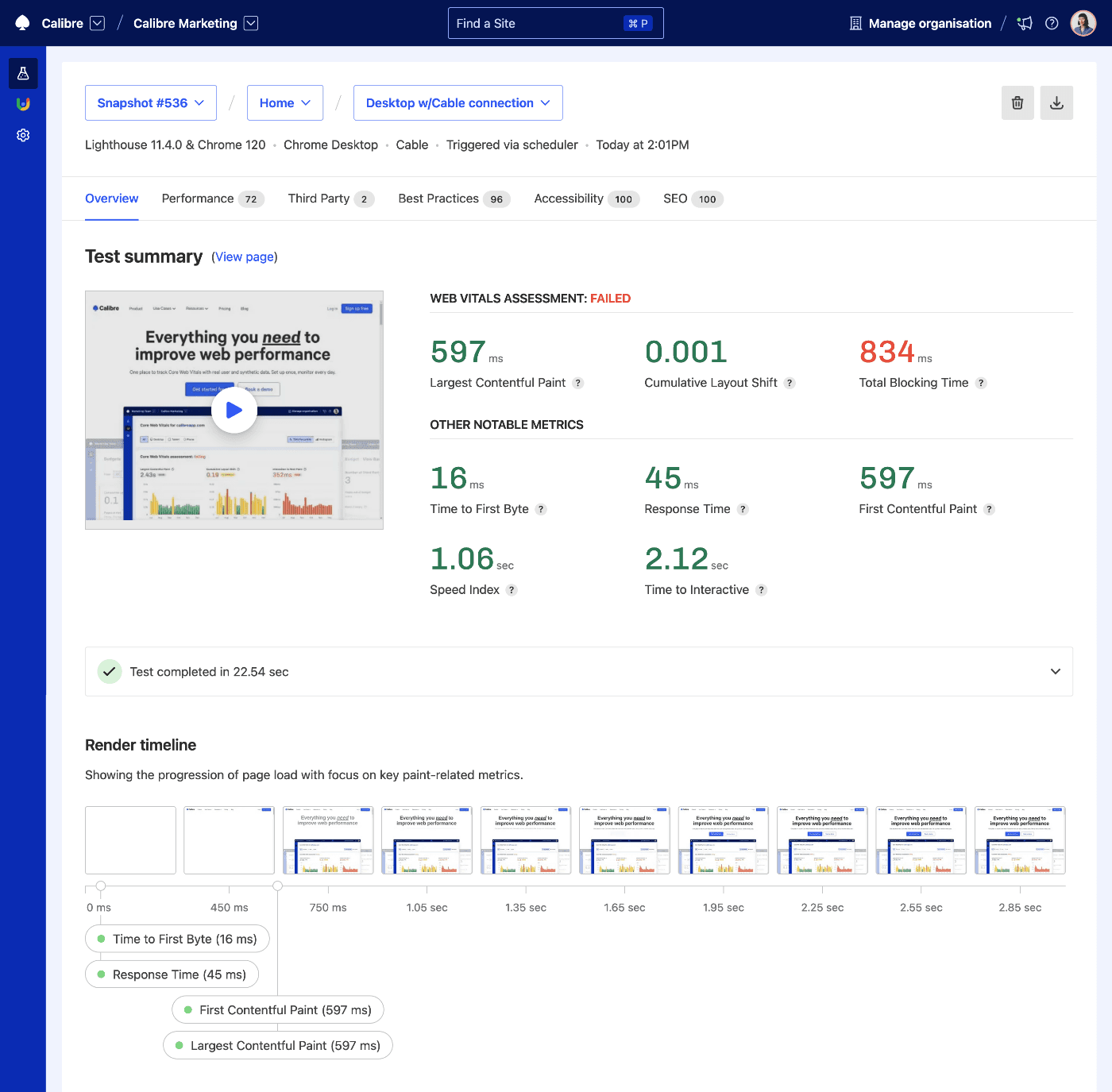
Task: Expand the Test completed in 22.54 sec panel
Action: coord(1055,671)
